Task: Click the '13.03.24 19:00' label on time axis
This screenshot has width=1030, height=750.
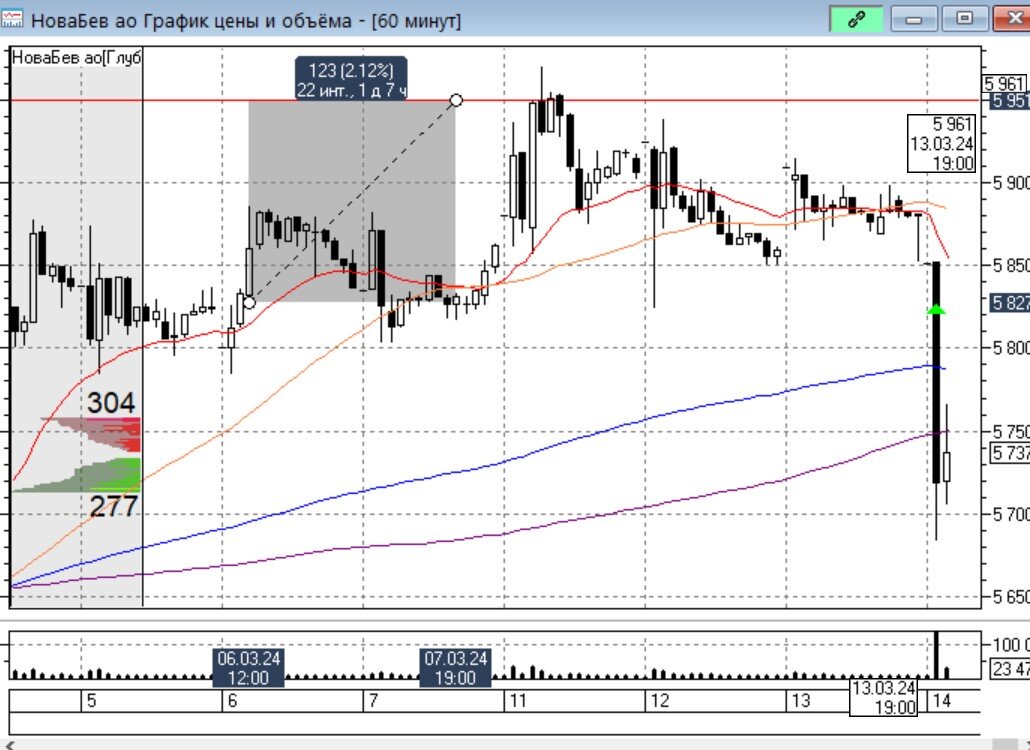Action: point(884,697)
